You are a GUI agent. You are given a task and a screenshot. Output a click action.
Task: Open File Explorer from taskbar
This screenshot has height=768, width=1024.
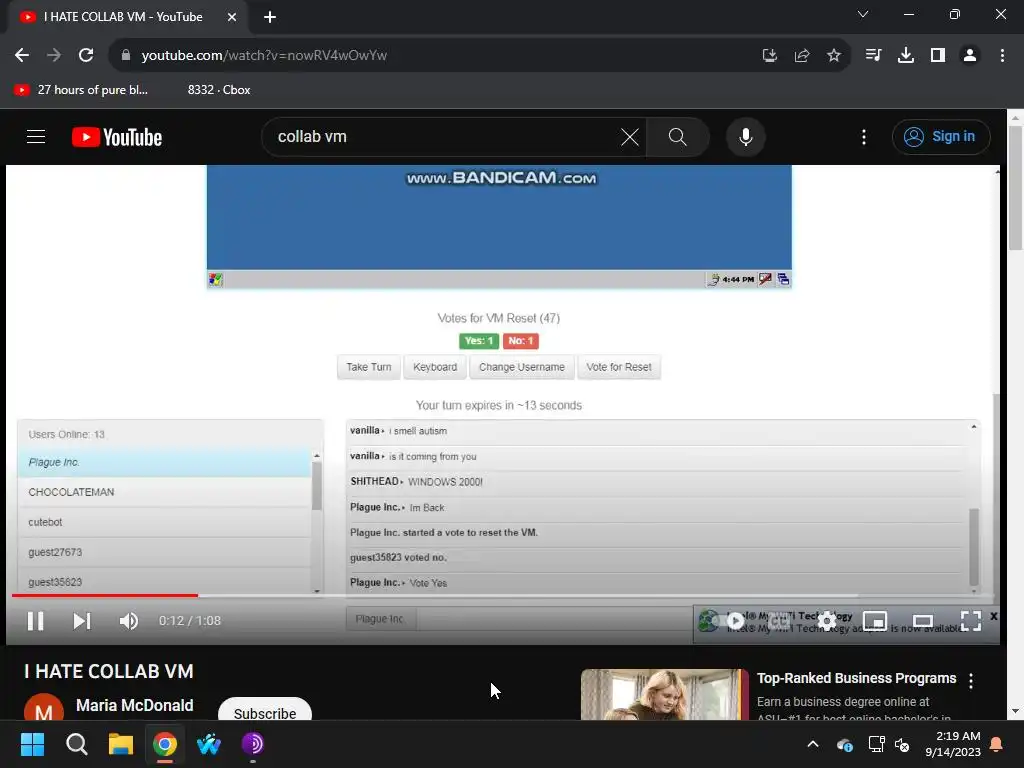[x=121, y=744]
